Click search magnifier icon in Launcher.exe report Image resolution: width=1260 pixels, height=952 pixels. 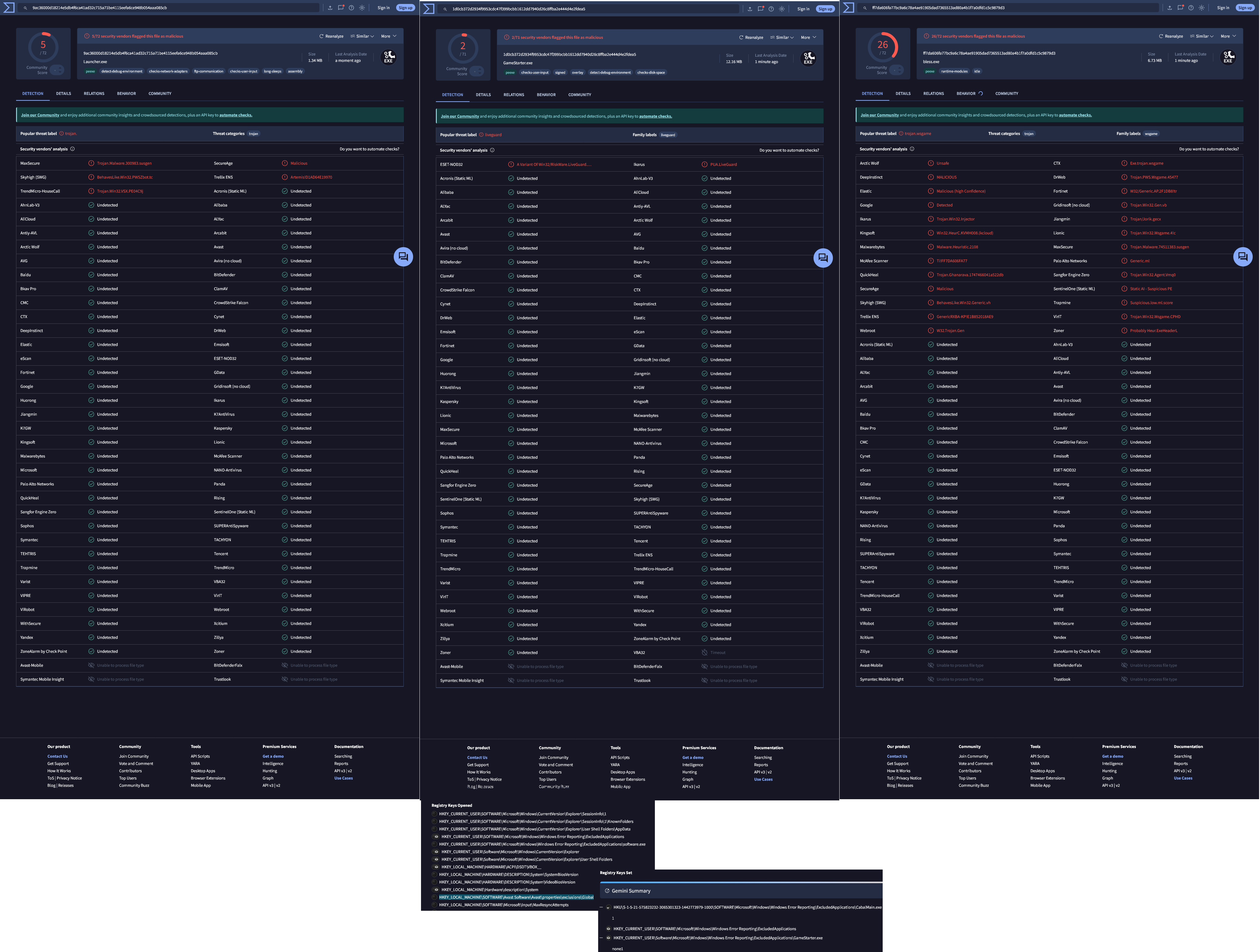pos(26,8)
